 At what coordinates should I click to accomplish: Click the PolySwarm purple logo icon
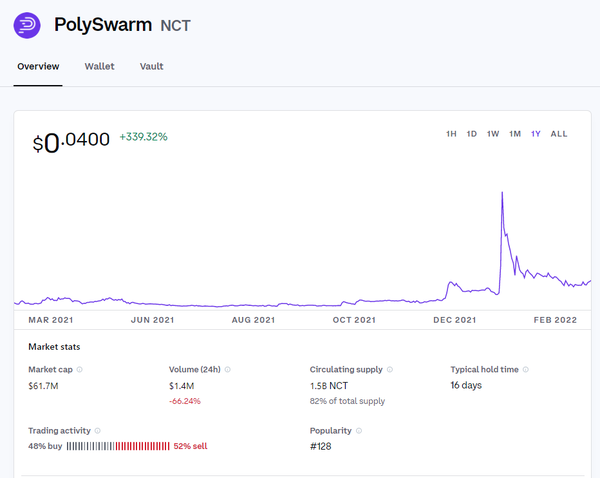27,25
